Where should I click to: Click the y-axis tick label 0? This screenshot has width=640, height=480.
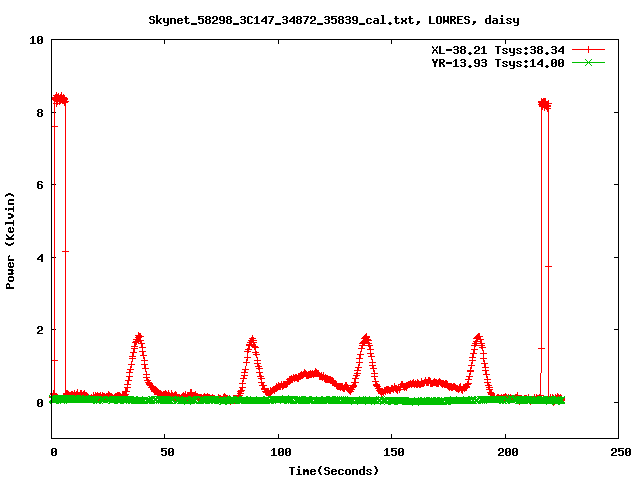point(40,403)
